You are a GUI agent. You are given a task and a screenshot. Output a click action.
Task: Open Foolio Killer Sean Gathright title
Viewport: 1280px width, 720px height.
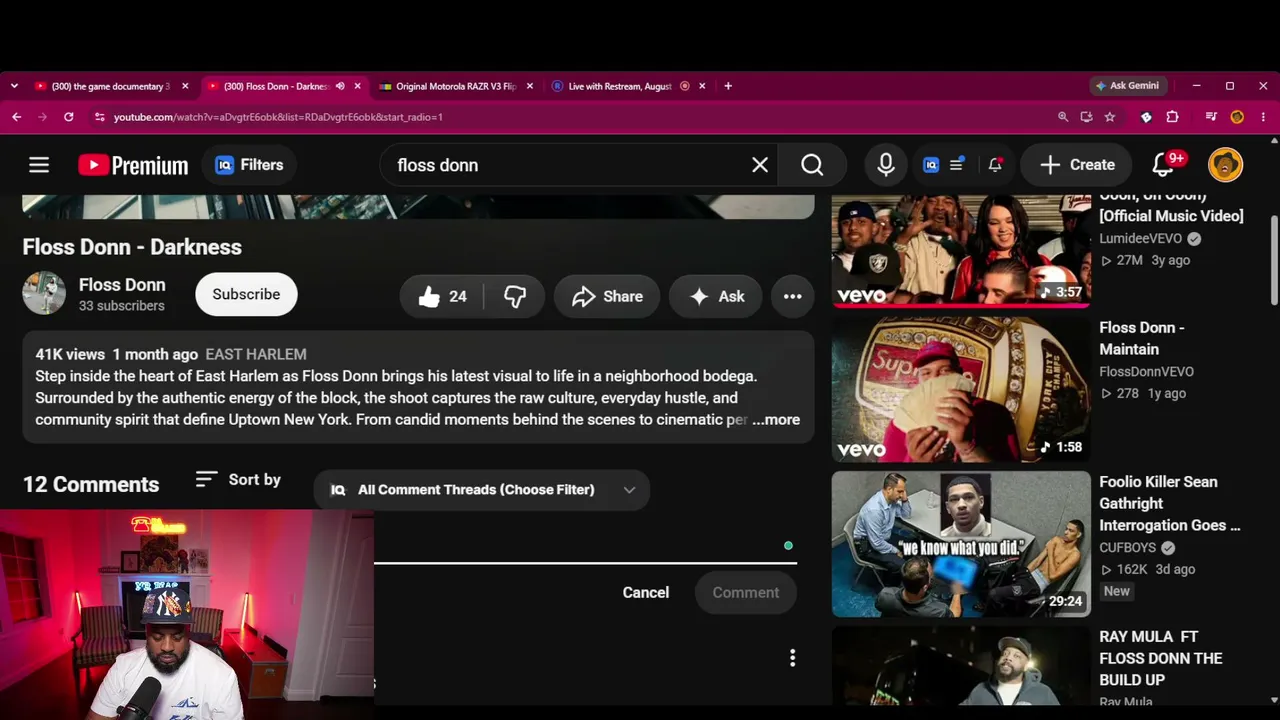click(x=1170, y=503)
